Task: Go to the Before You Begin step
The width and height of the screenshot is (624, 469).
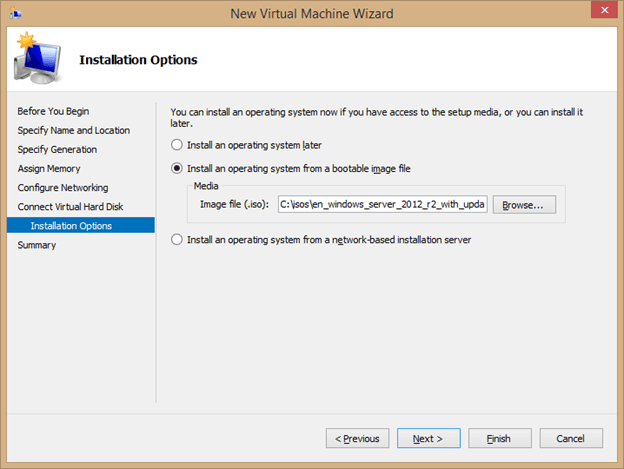Action: coord(52,111)
